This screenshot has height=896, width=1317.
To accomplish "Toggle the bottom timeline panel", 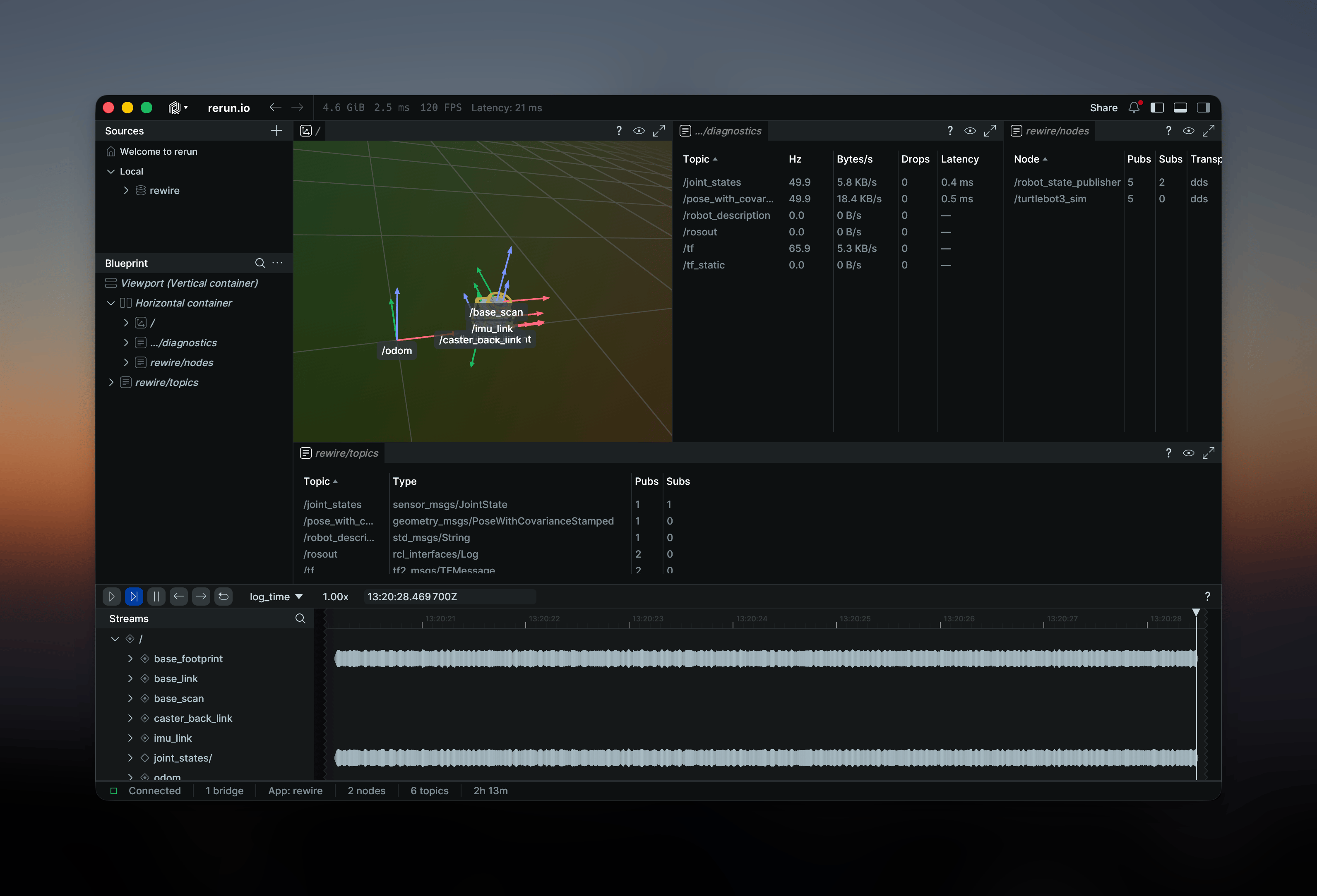I will pos(1180,108).
